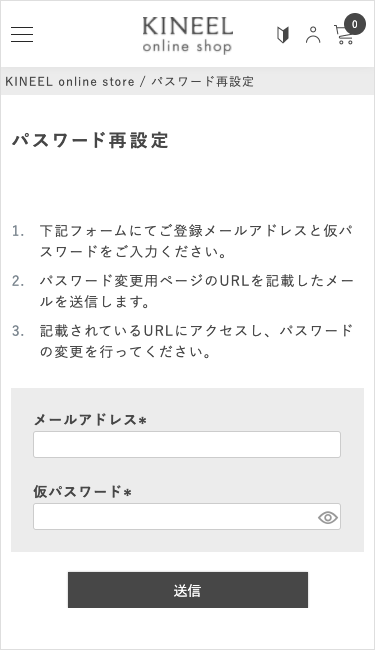Viewport: 375px width, 650px height.
Task: Click the パスワード再設定 page heading
Action: pos(90,140)
